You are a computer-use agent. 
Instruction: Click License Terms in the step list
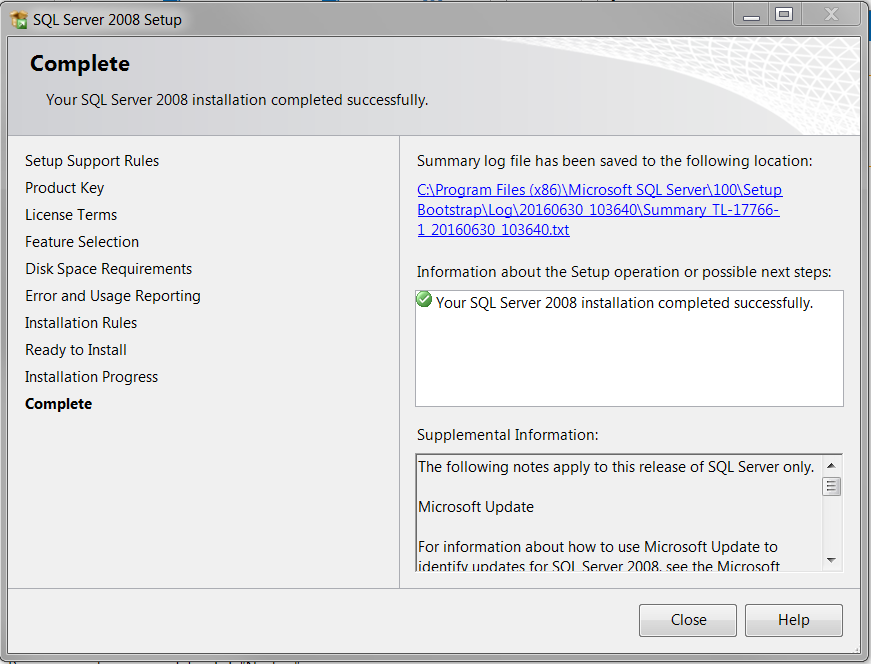coord(71,215)
